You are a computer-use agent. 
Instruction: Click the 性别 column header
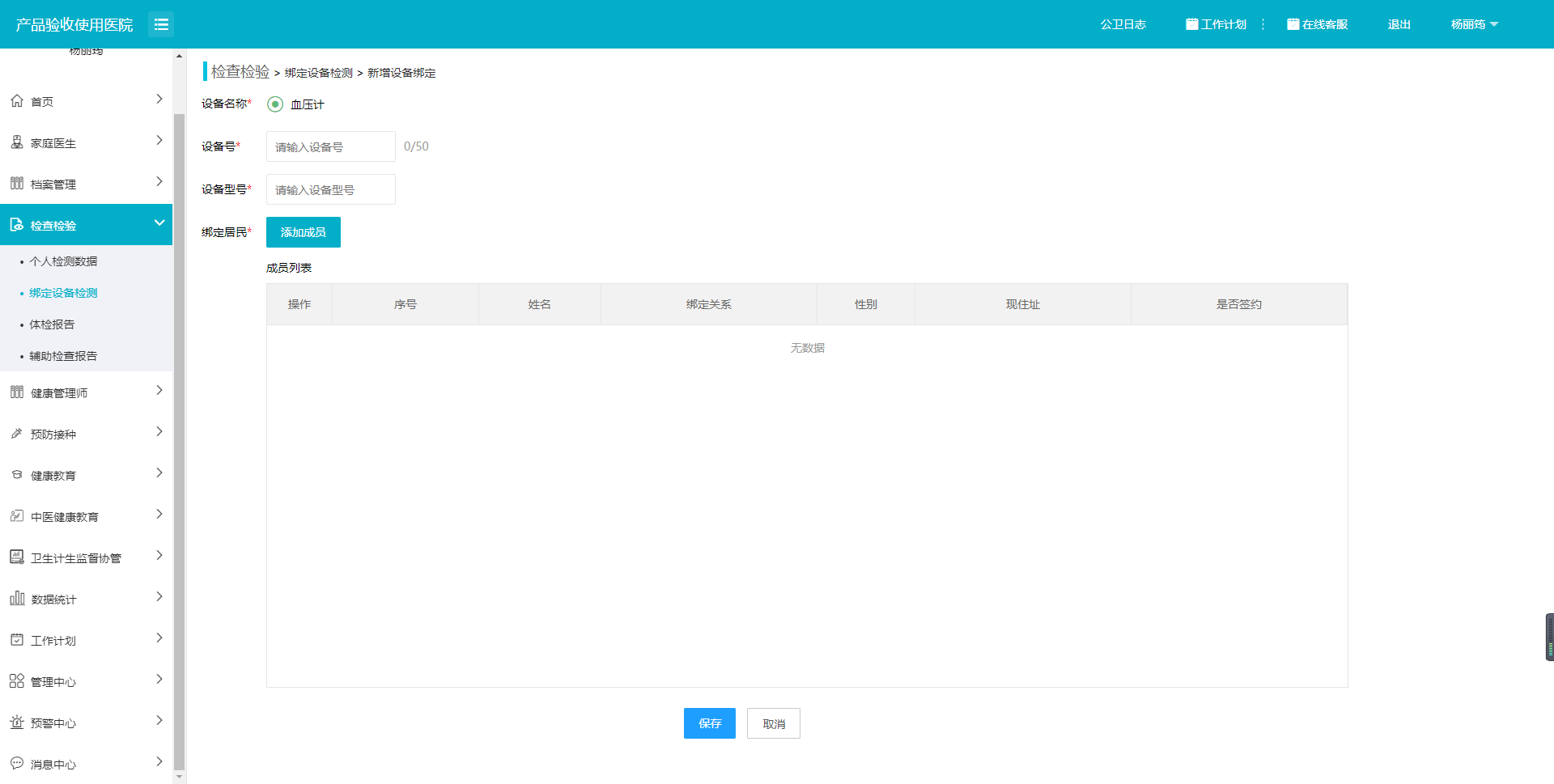click(x=866, y=304)
